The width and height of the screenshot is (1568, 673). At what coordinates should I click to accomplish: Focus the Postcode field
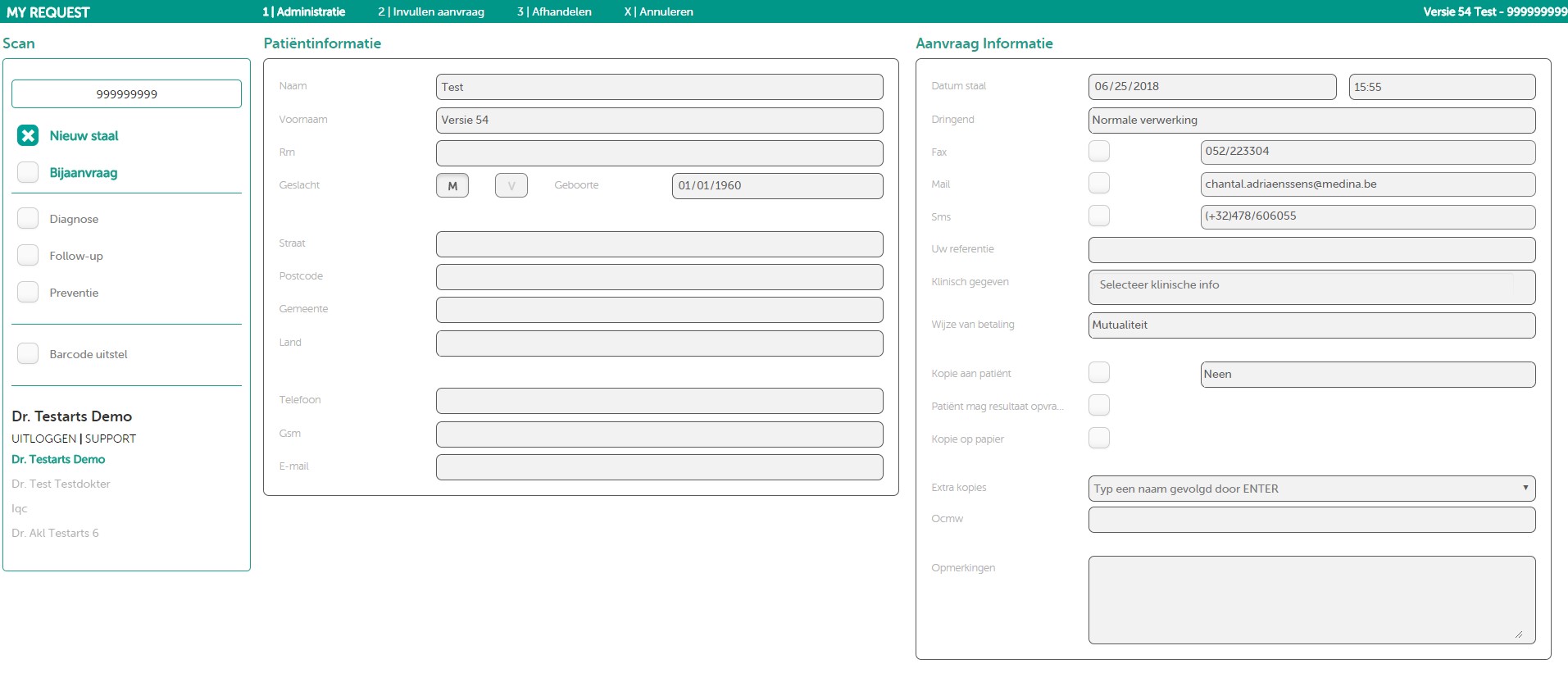[x=660, y=277]
